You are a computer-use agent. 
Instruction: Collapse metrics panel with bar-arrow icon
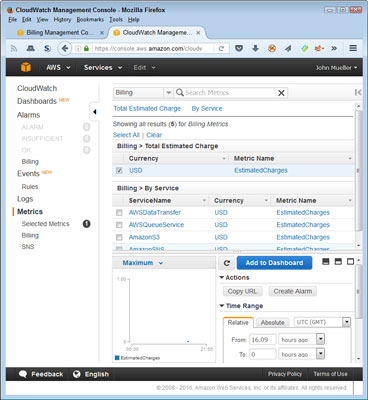358,92
